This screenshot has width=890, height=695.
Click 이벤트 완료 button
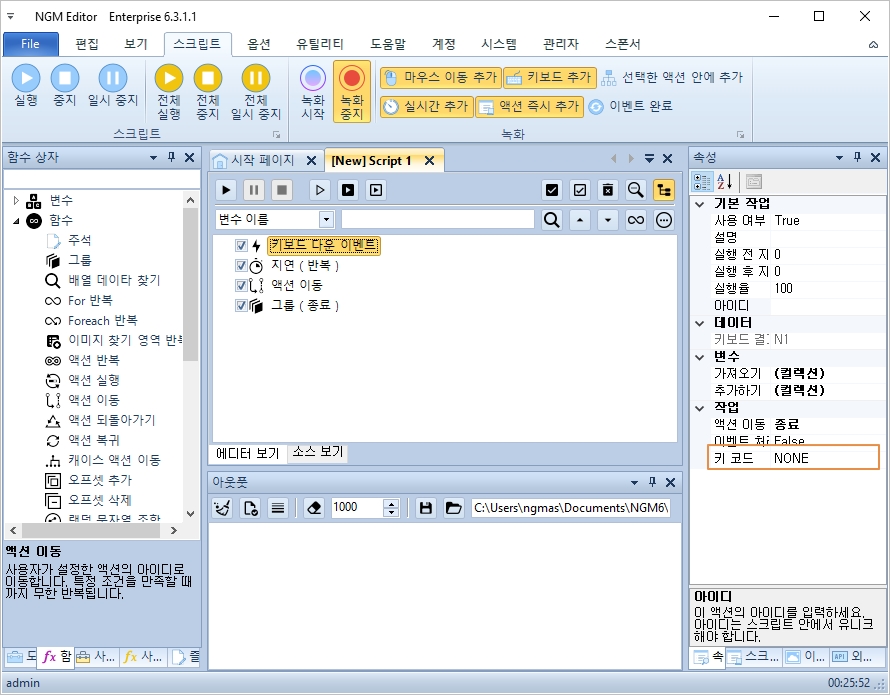630,106
